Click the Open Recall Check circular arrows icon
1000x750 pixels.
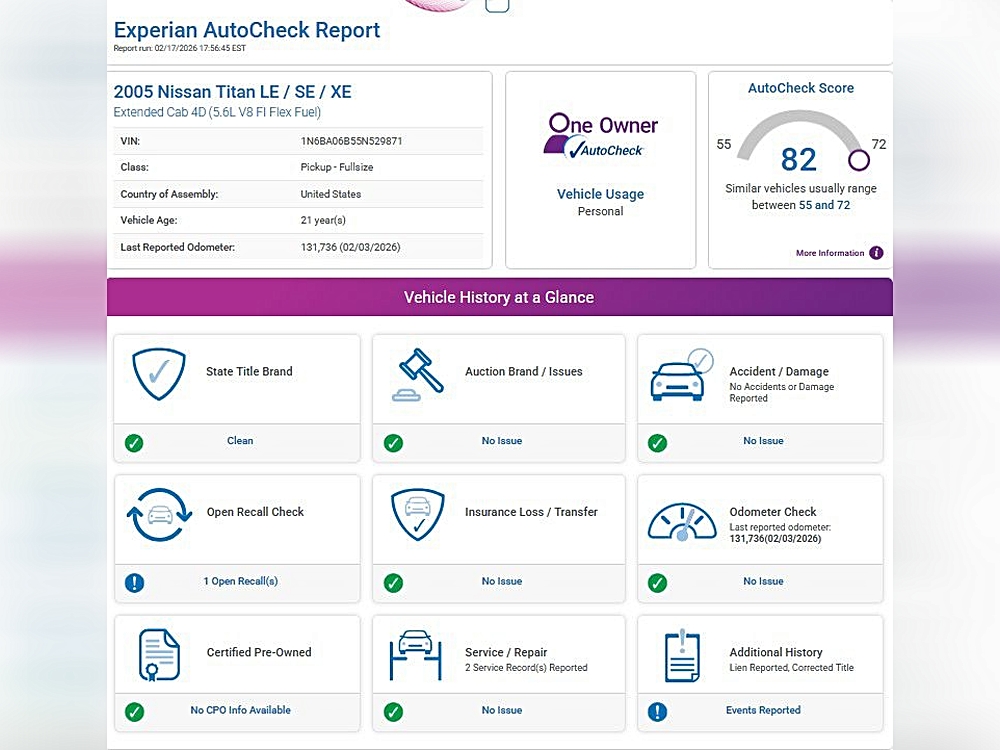tap(159, 515)
